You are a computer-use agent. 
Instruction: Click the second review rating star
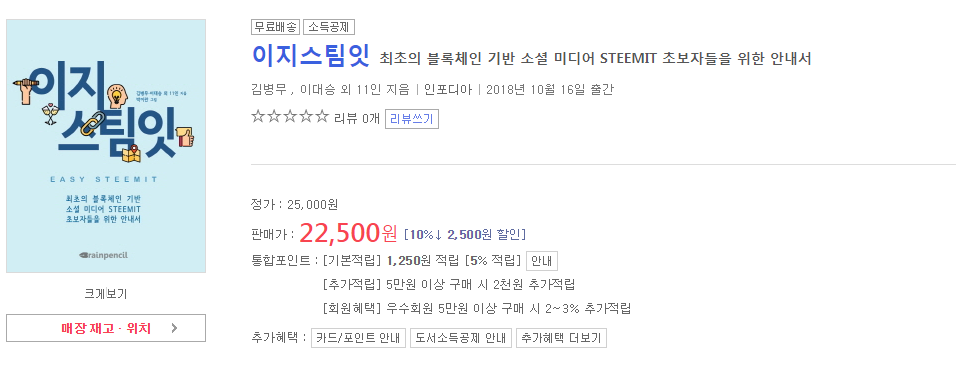pyautogui.click(x=274, y=117)
